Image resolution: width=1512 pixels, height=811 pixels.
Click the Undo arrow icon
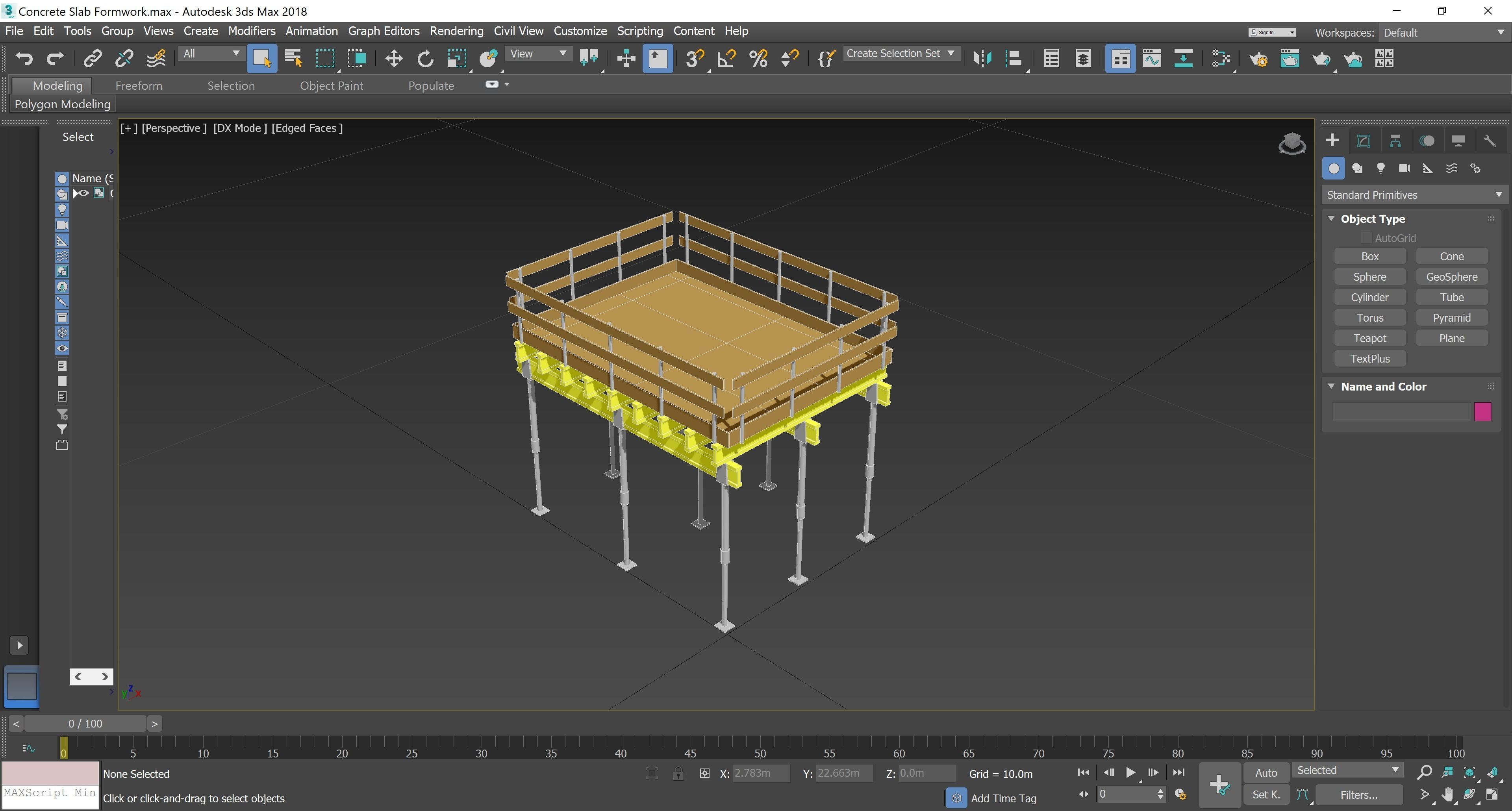[24, 58]
